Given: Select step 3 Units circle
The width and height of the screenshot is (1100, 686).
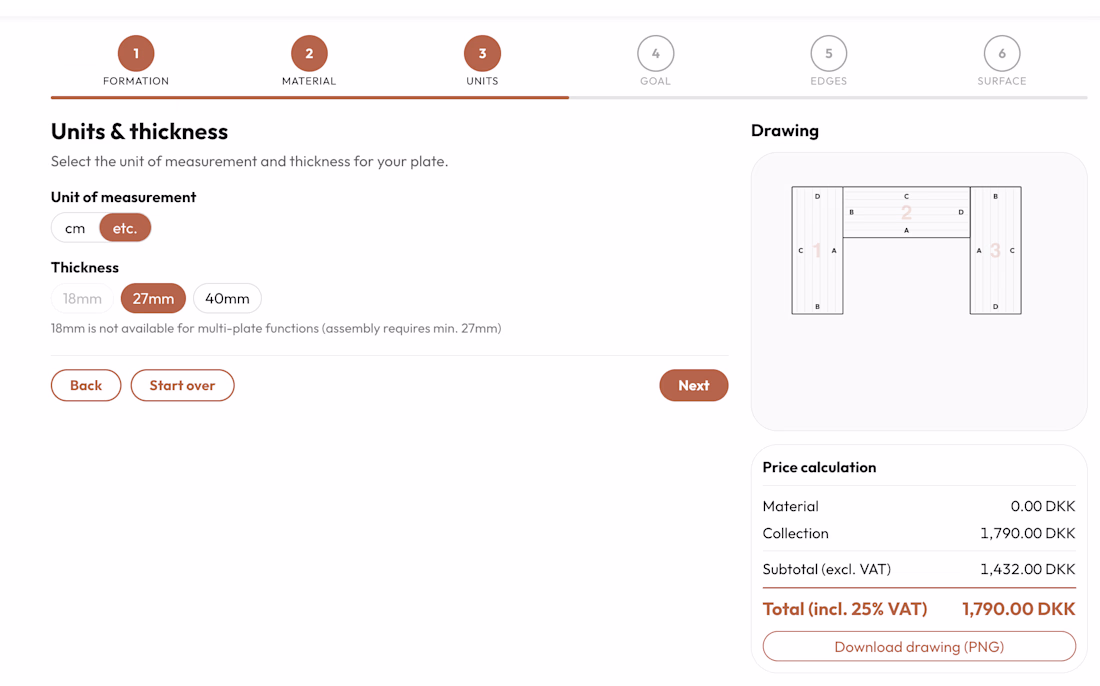Looking at the screenshot, I should coord(483,53).
